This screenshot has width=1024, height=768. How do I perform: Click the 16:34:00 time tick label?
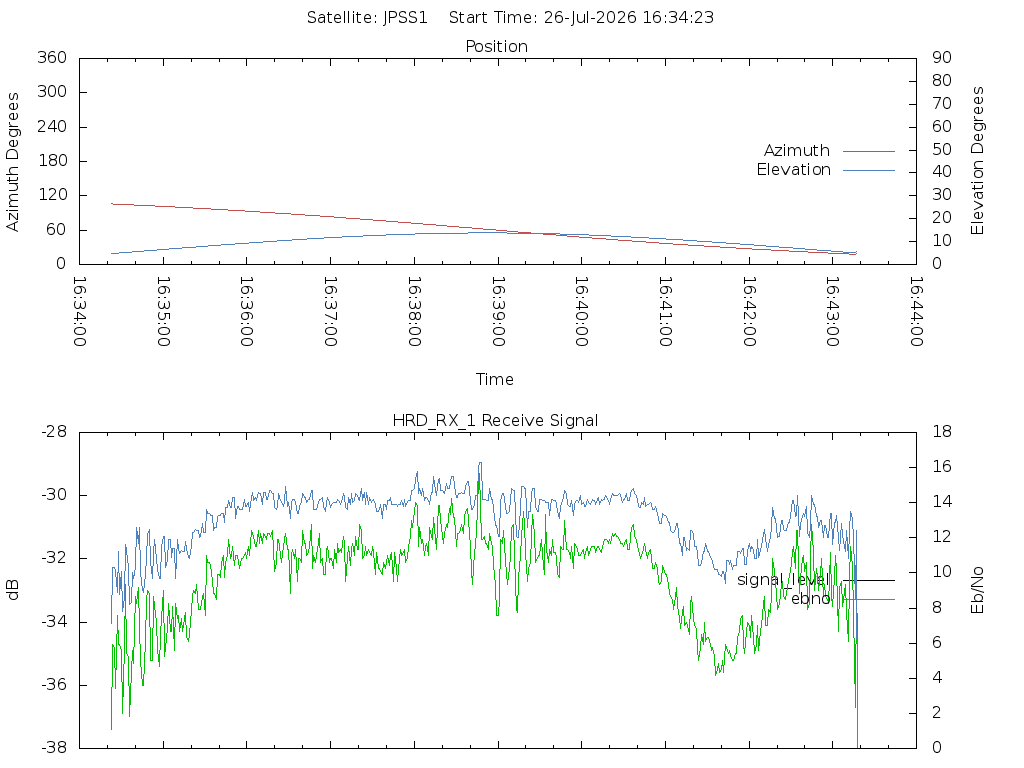80,312
